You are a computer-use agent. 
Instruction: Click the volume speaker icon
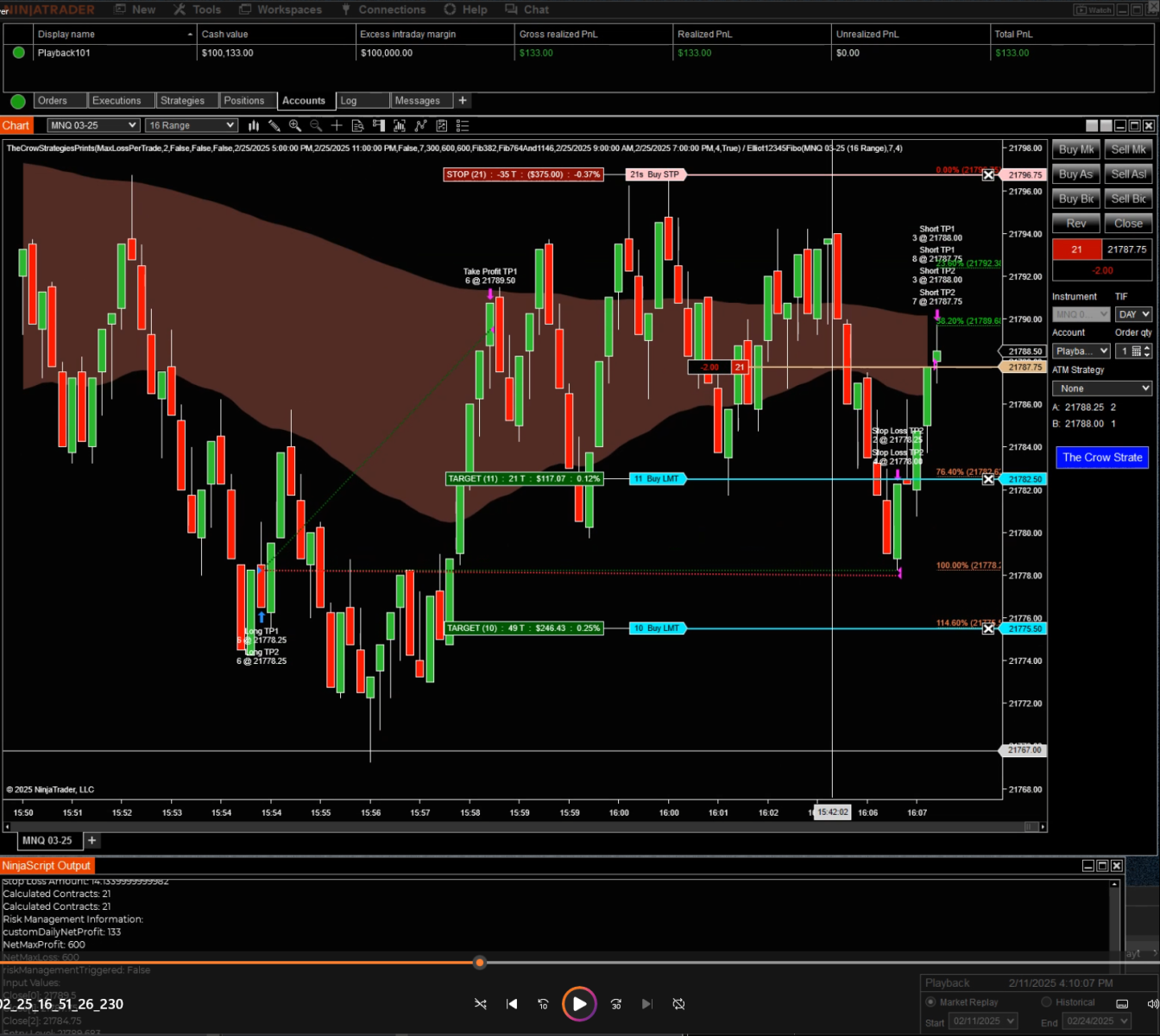tap(1152, 1004)
